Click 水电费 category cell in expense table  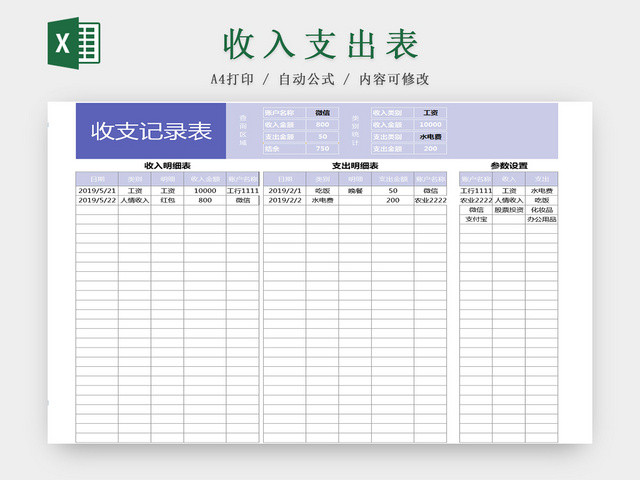click(322, 200)
